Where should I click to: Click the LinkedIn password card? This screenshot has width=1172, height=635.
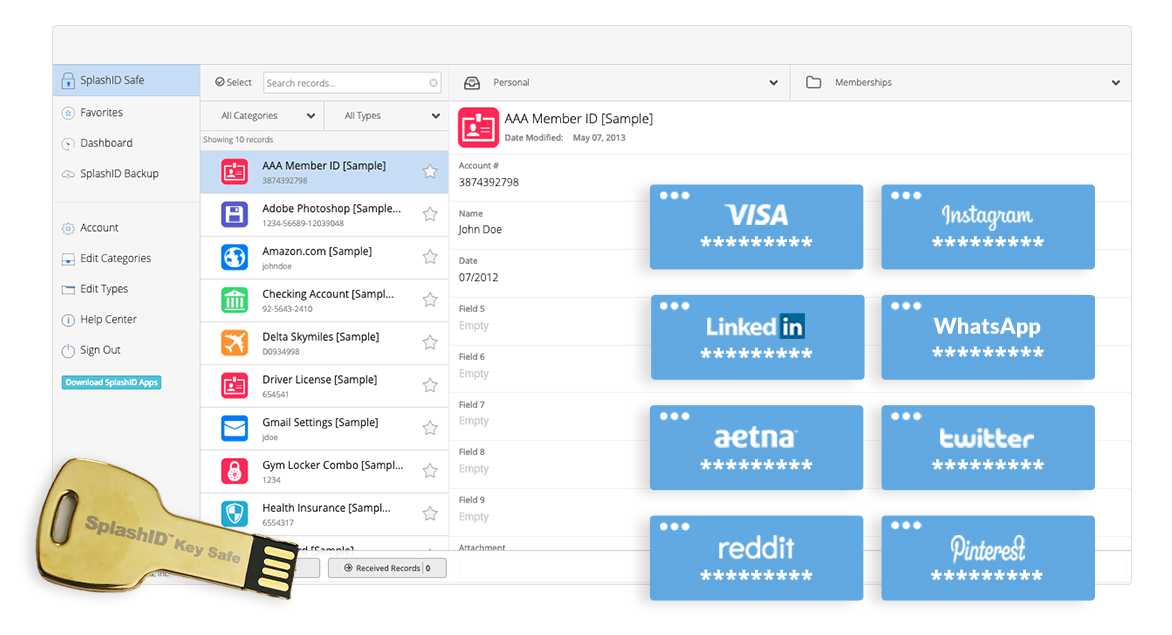(757, 338)
